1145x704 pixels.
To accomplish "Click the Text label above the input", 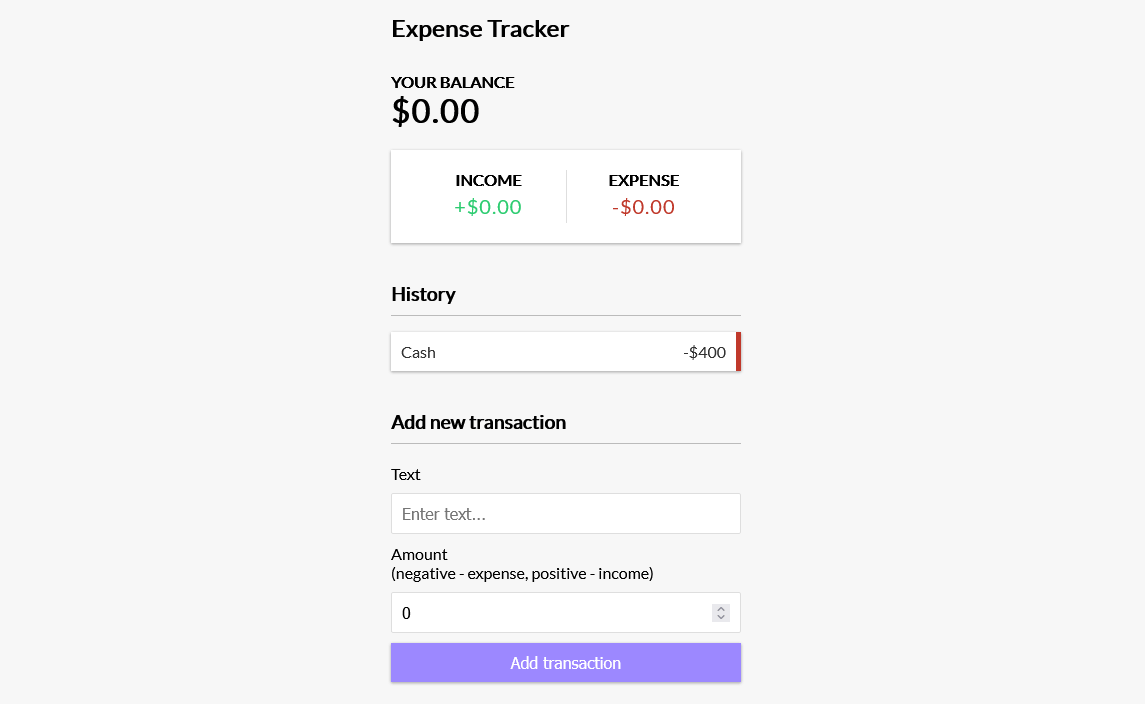I will tap(405, 474).
